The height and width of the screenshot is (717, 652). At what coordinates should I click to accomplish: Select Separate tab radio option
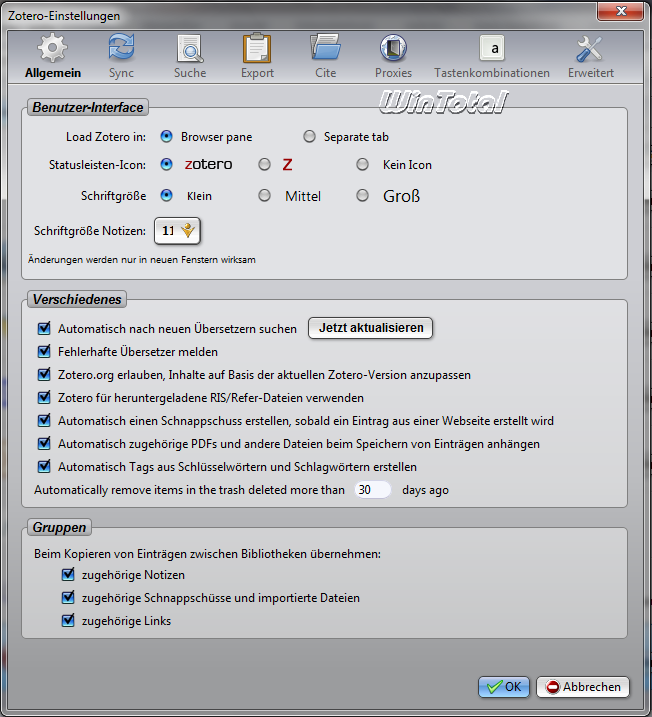[x=310, y=136]
